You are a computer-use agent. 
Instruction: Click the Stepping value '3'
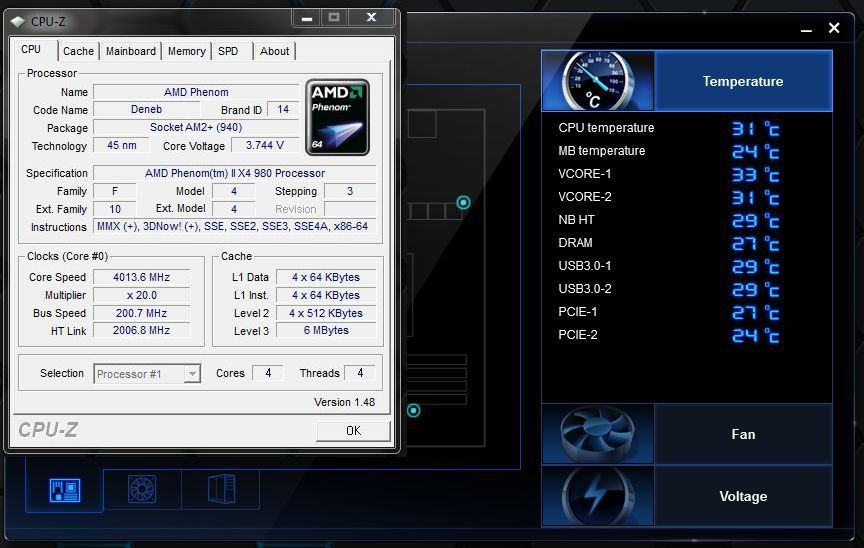pyautogui.click(x=350, y=191)
